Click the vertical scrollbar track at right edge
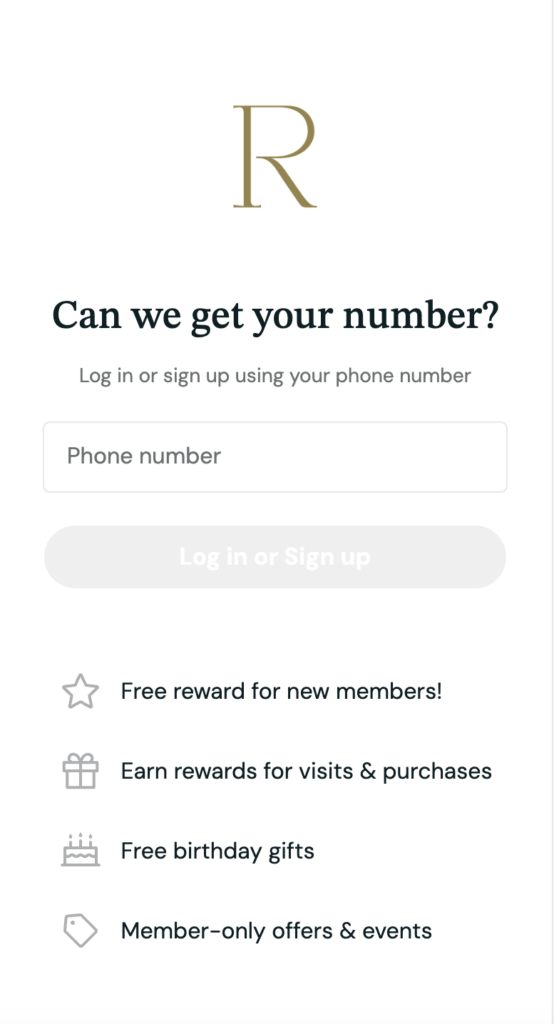Image resolution: width=554 pixels, height=1024 pixels. (553, 512)
